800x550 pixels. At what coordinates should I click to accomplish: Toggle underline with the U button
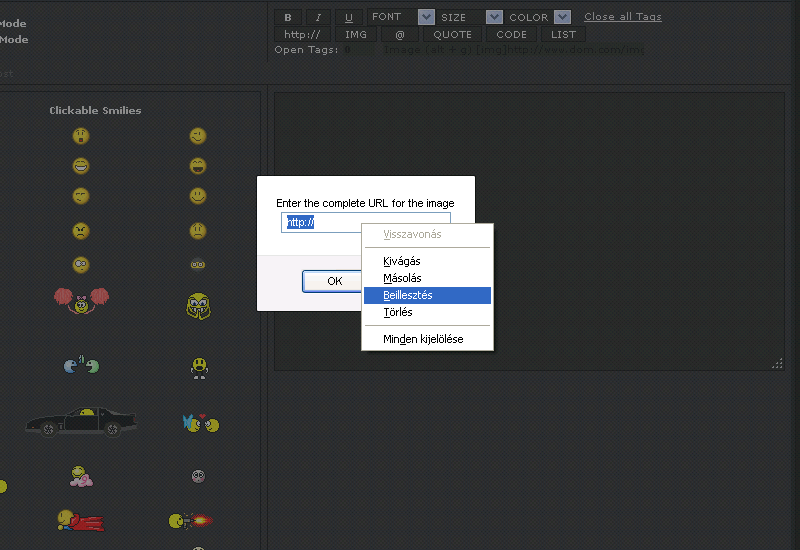point(349,17)
